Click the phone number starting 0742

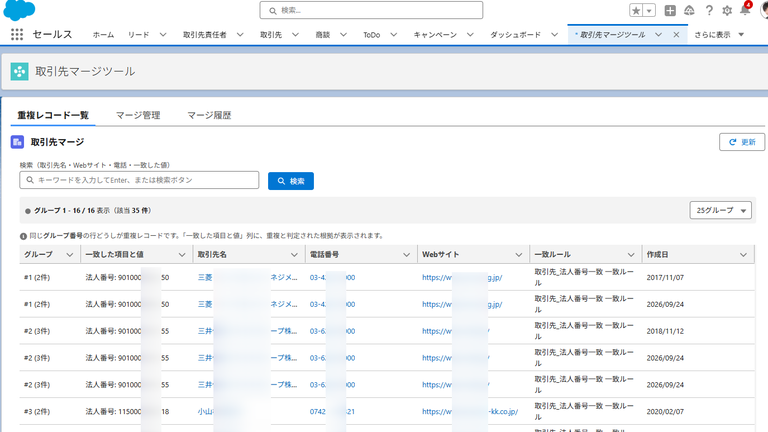pyautogui.click(x=332, y=412)
